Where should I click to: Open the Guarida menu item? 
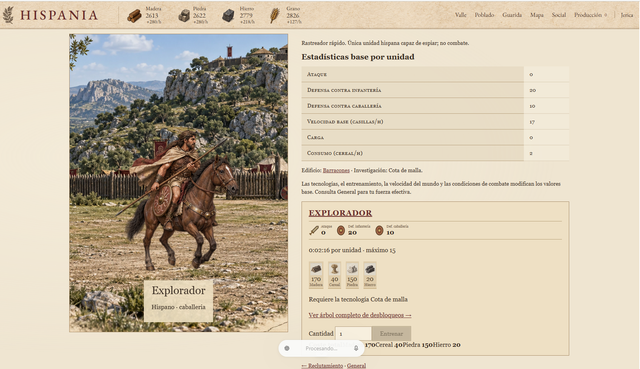(512, 15)
